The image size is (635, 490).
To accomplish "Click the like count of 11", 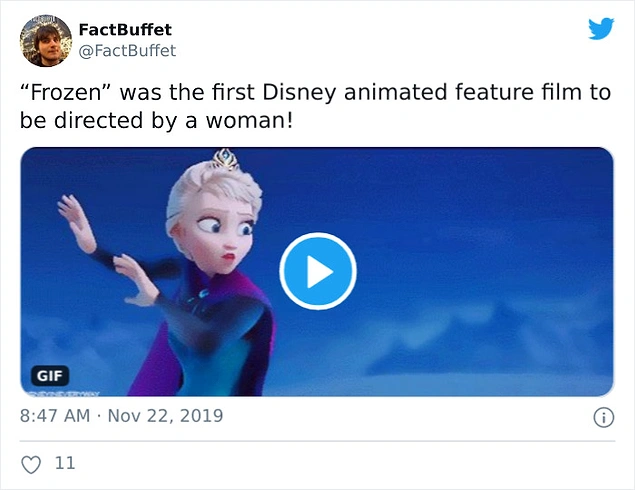I will pos(65,464).
